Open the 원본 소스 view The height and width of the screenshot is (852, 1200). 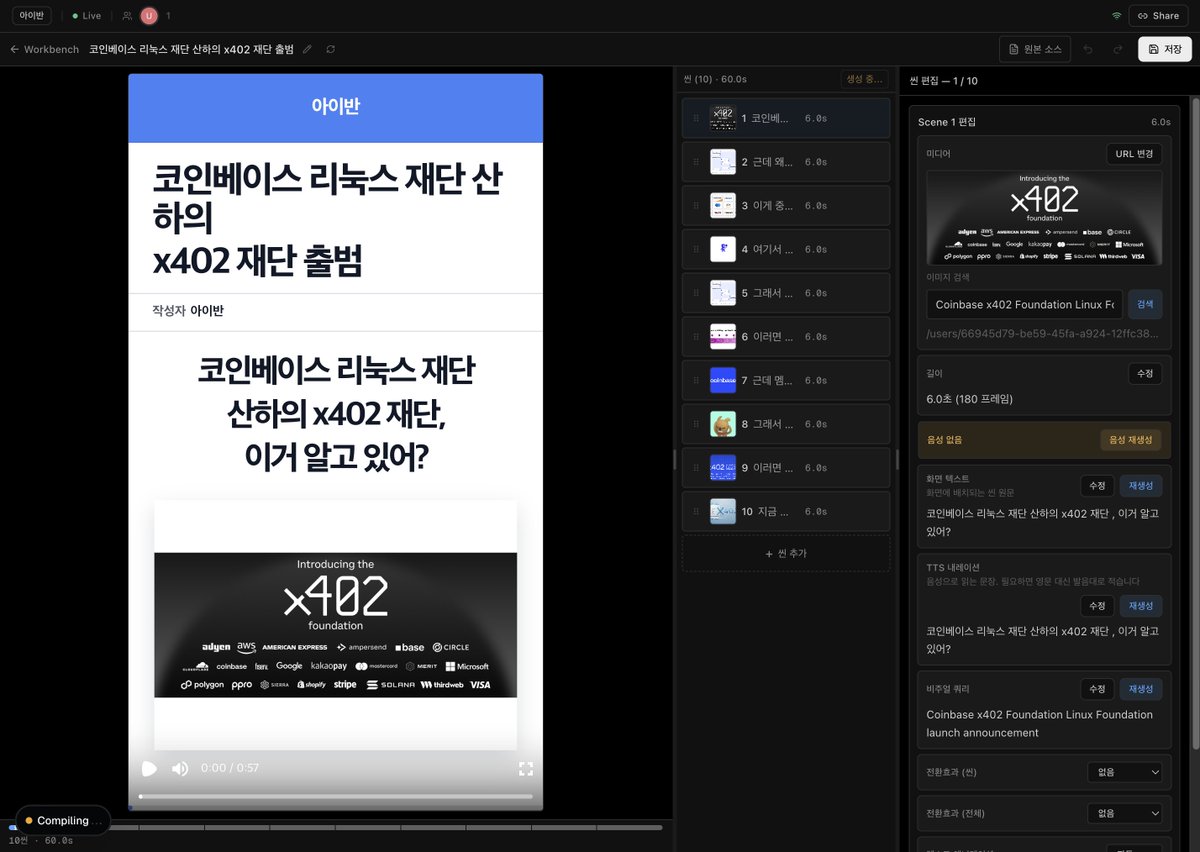pyautogui.click(x=1036, y=49)
